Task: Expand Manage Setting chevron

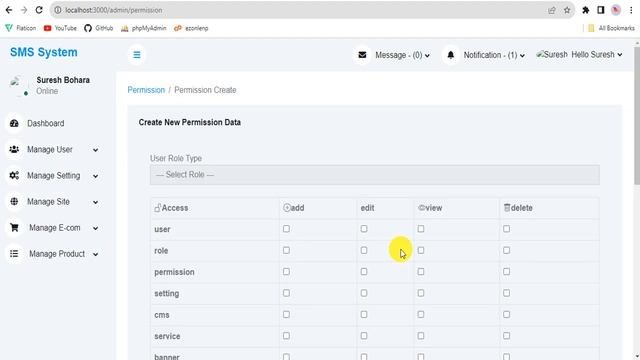Action: click(x=96, y=176)
